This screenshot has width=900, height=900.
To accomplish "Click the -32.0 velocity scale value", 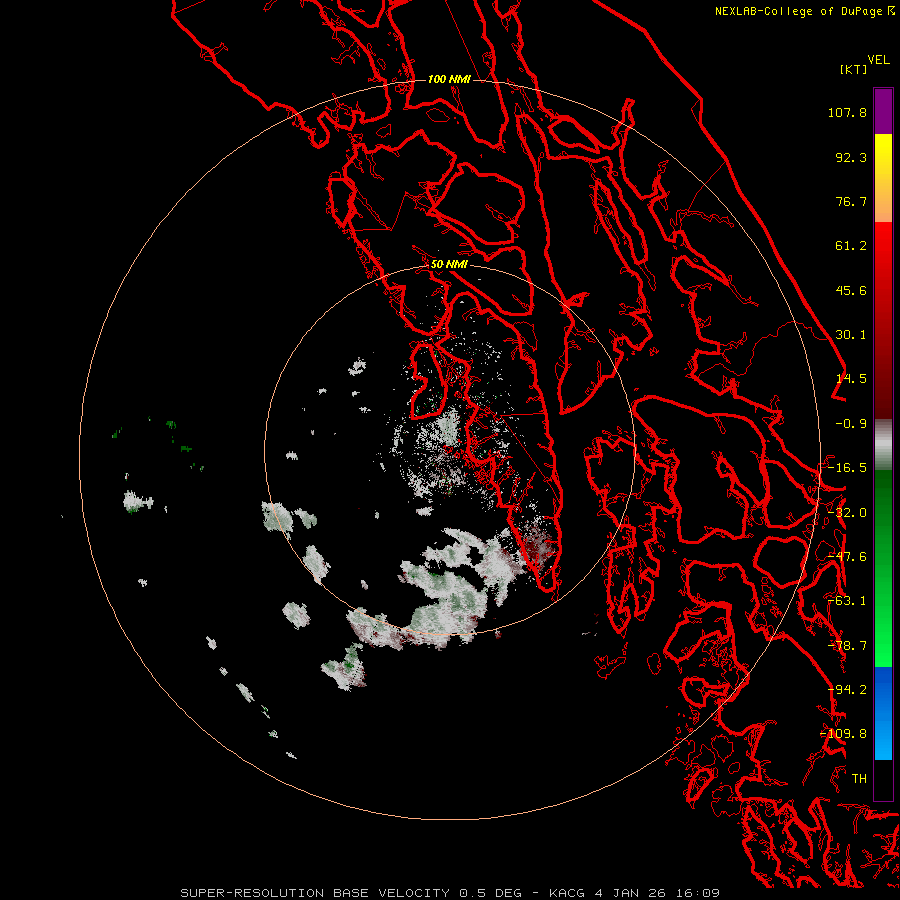I will (847, 513).
